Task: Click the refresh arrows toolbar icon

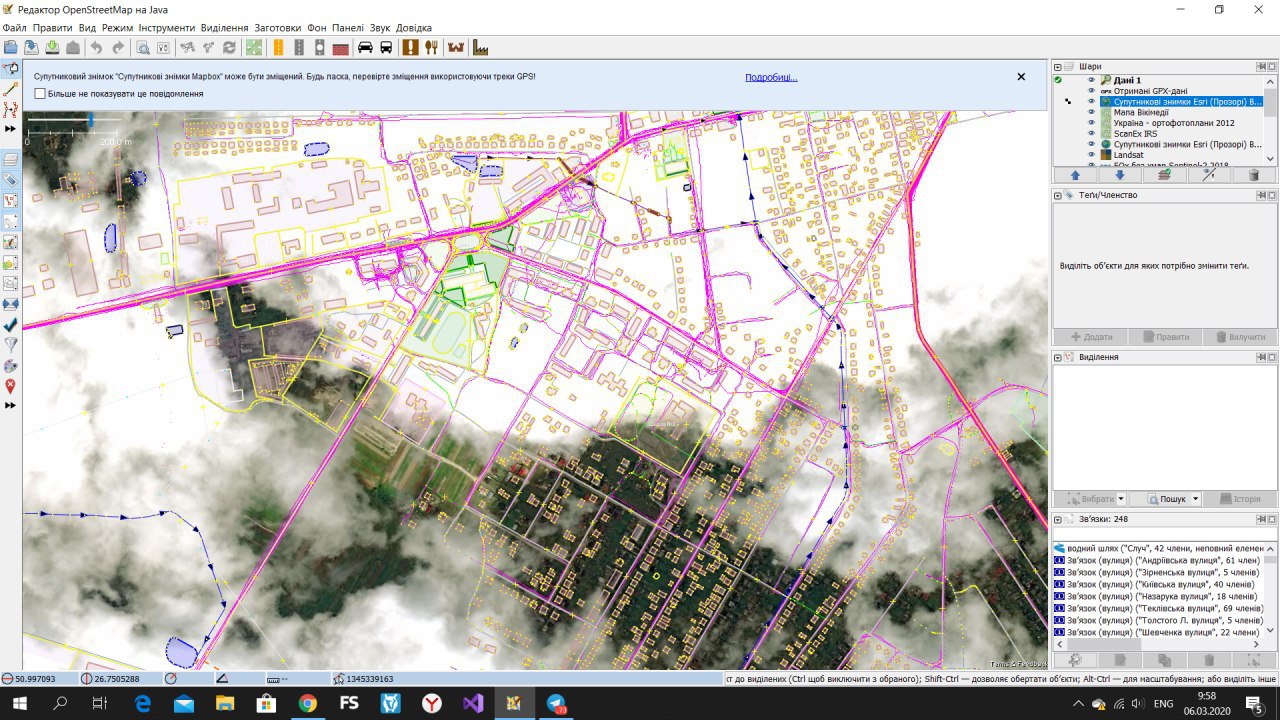Action: click(x=230, y=47)
